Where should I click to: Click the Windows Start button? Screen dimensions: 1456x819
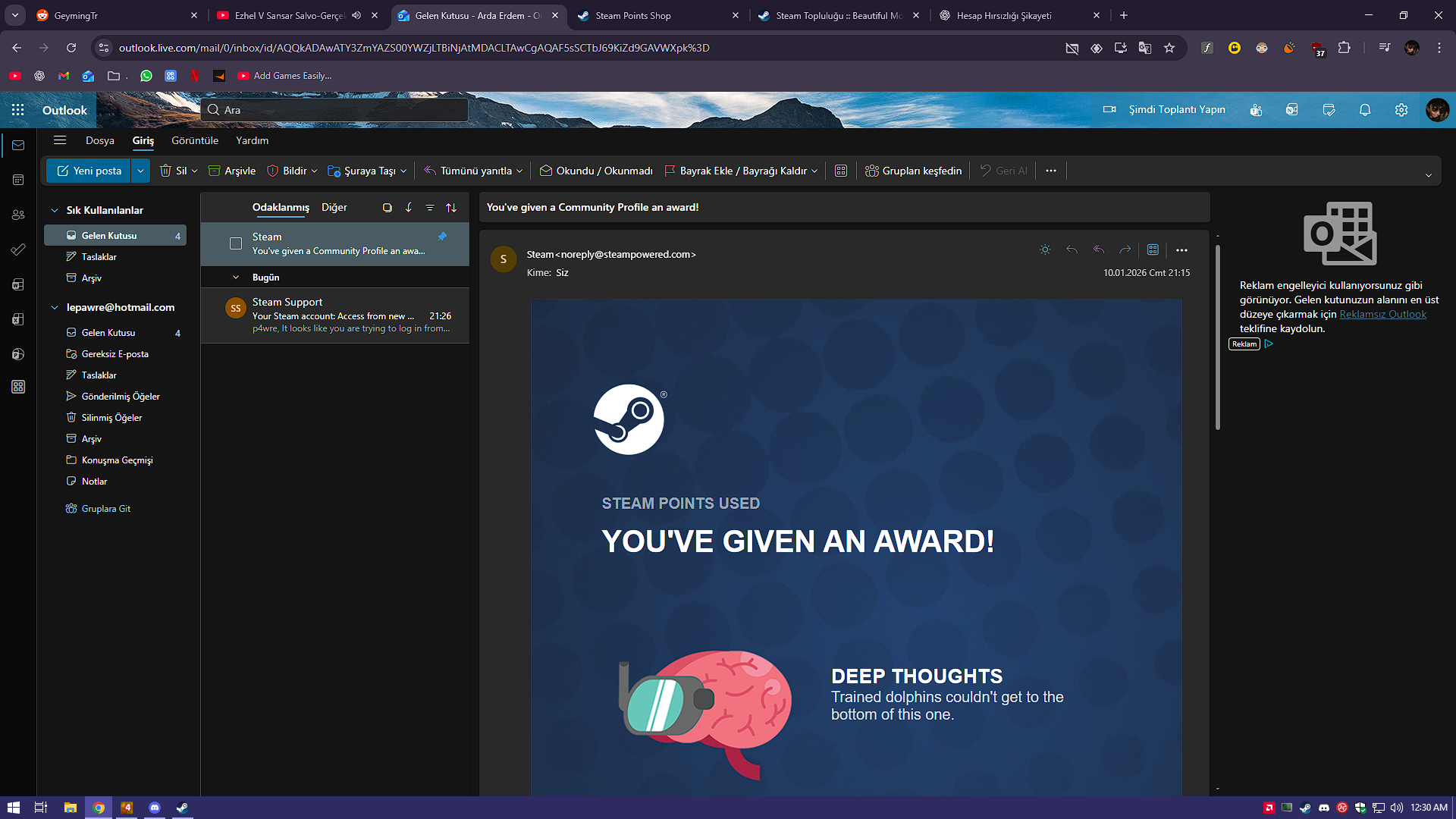click(14, 808)
